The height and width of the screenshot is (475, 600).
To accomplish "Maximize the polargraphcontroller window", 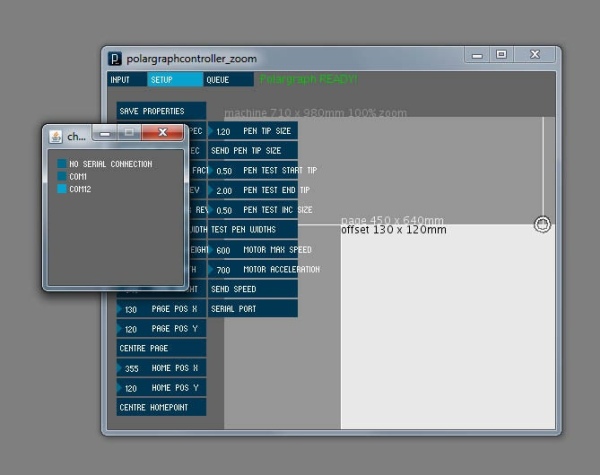I will coord(501,54).
